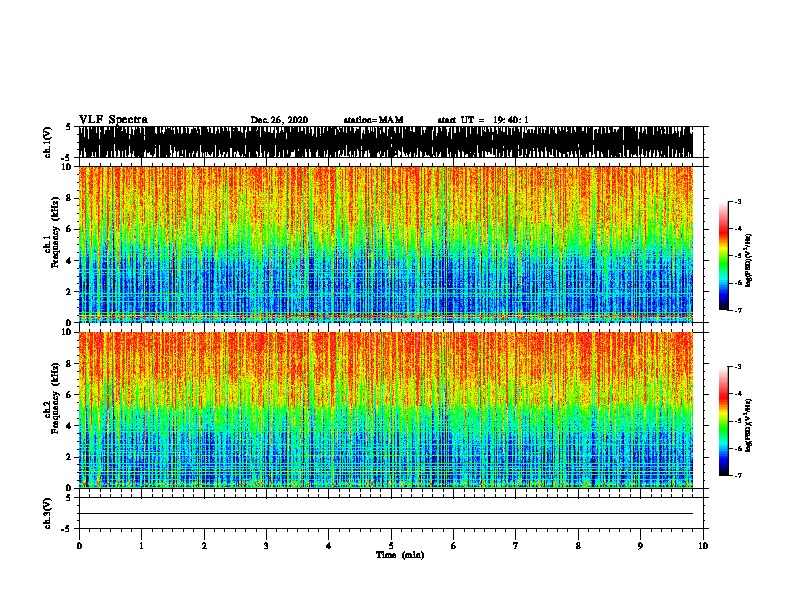The image size is (792, 612).
Task: Click the -3 label on ch.1 colorbar
Action: click(x=737, y=201)
